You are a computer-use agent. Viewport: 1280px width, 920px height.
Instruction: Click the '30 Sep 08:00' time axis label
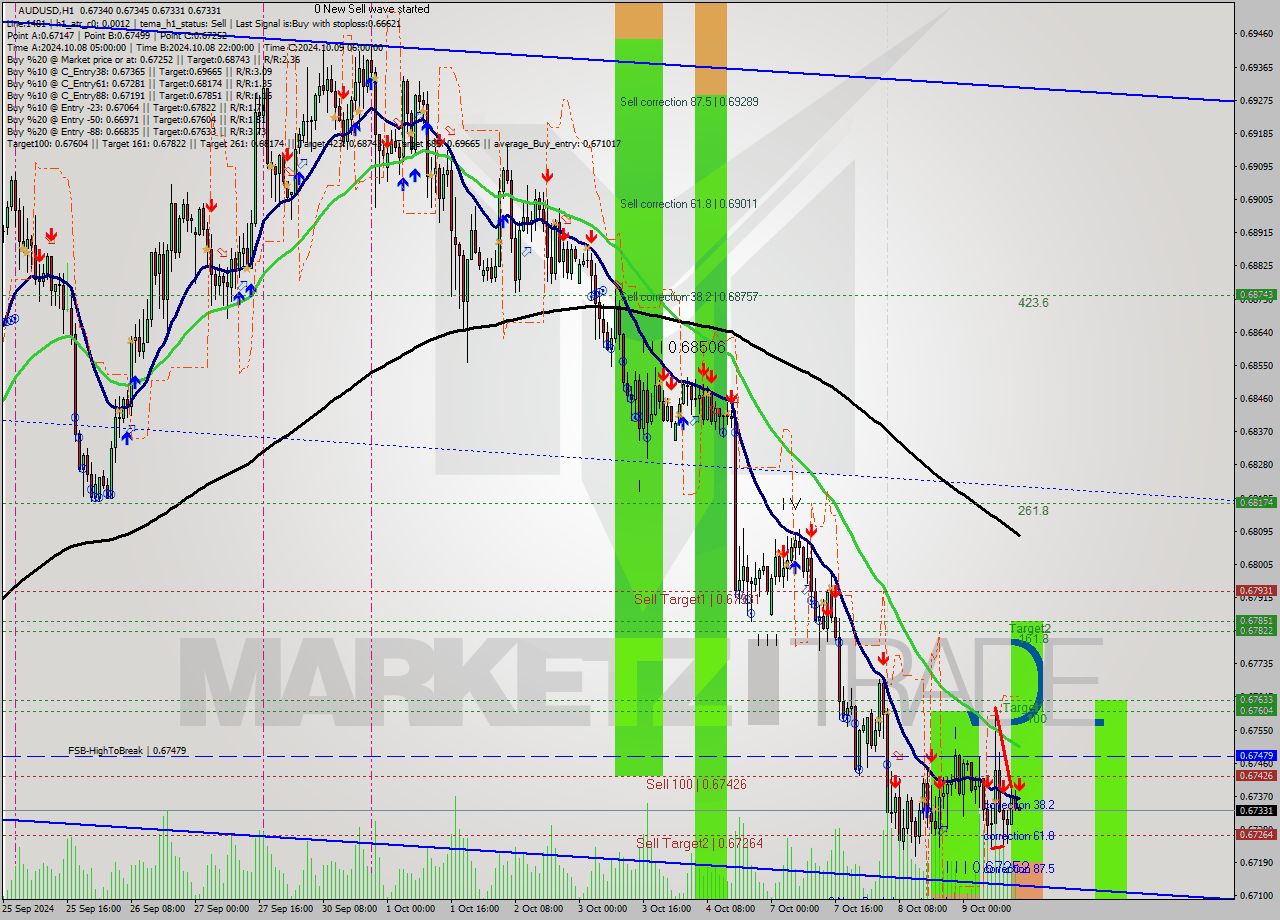[x=349, y=909]
